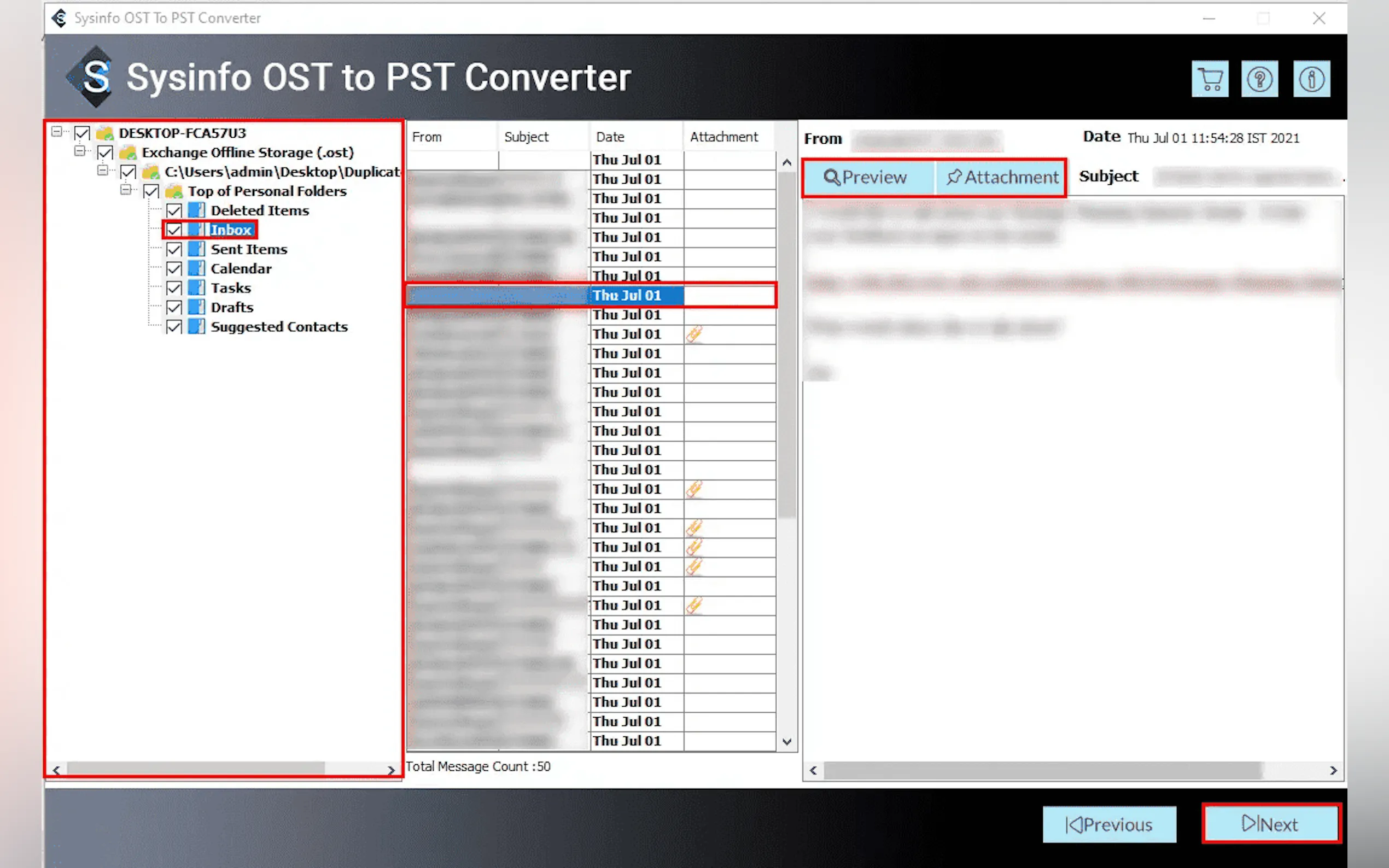1389x868 pixels.
Task: Uncheck the Deleted Items checkbox
Action: pyautogui.click(x=174, y=210)
